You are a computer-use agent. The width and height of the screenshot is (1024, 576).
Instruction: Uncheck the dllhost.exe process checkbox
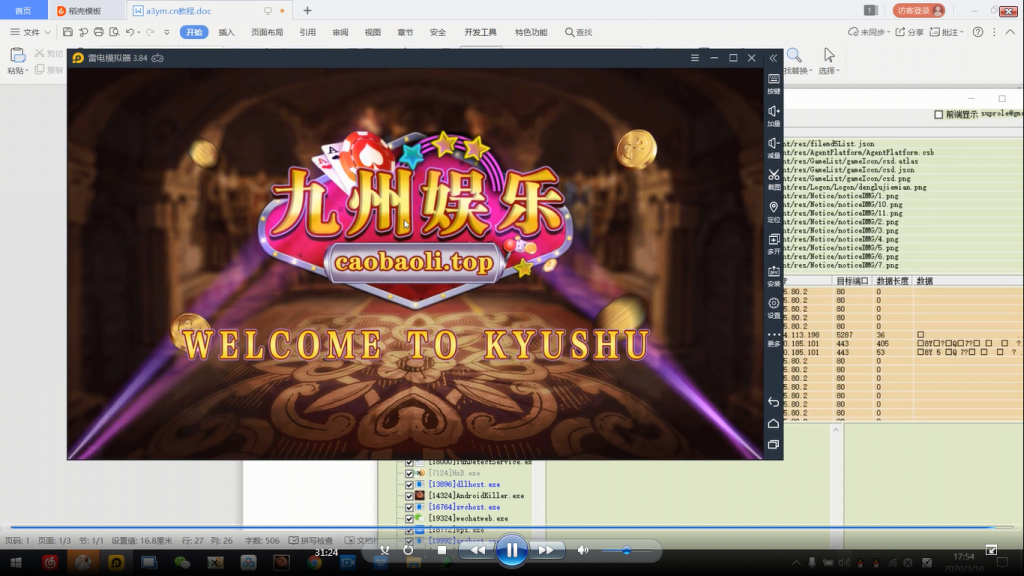[x=409, y=485]
